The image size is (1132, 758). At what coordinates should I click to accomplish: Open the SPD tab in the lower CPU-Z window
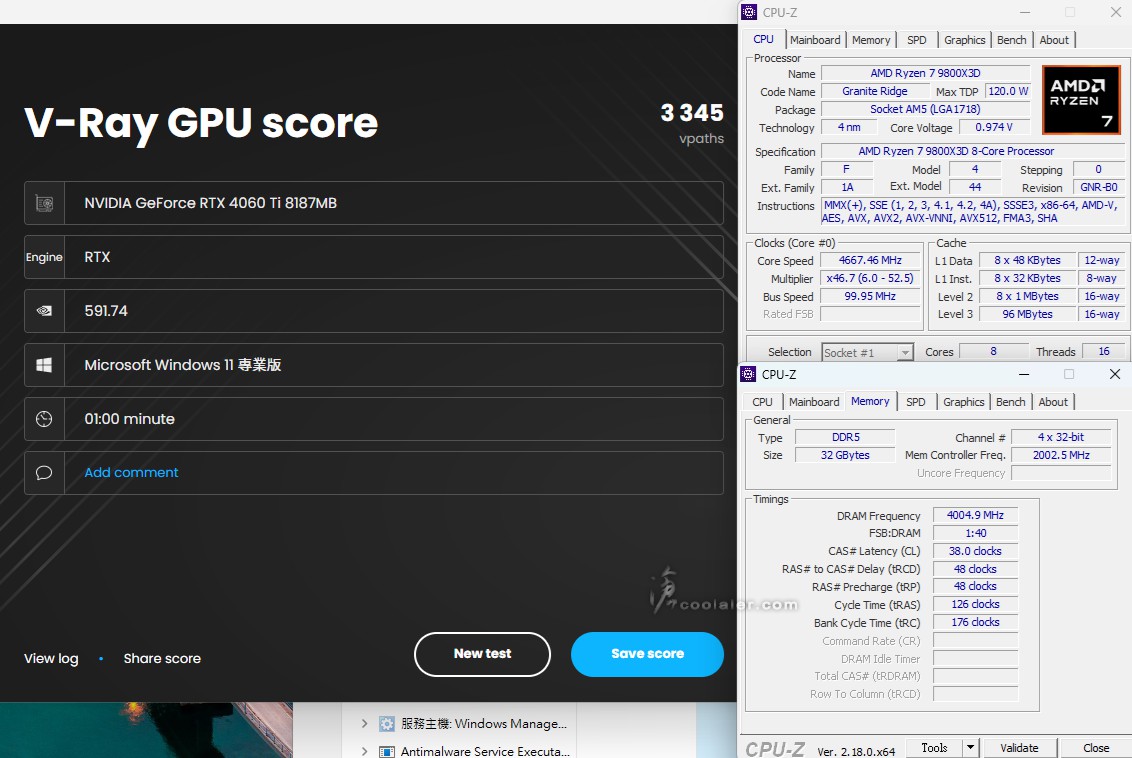pos(915,402)
